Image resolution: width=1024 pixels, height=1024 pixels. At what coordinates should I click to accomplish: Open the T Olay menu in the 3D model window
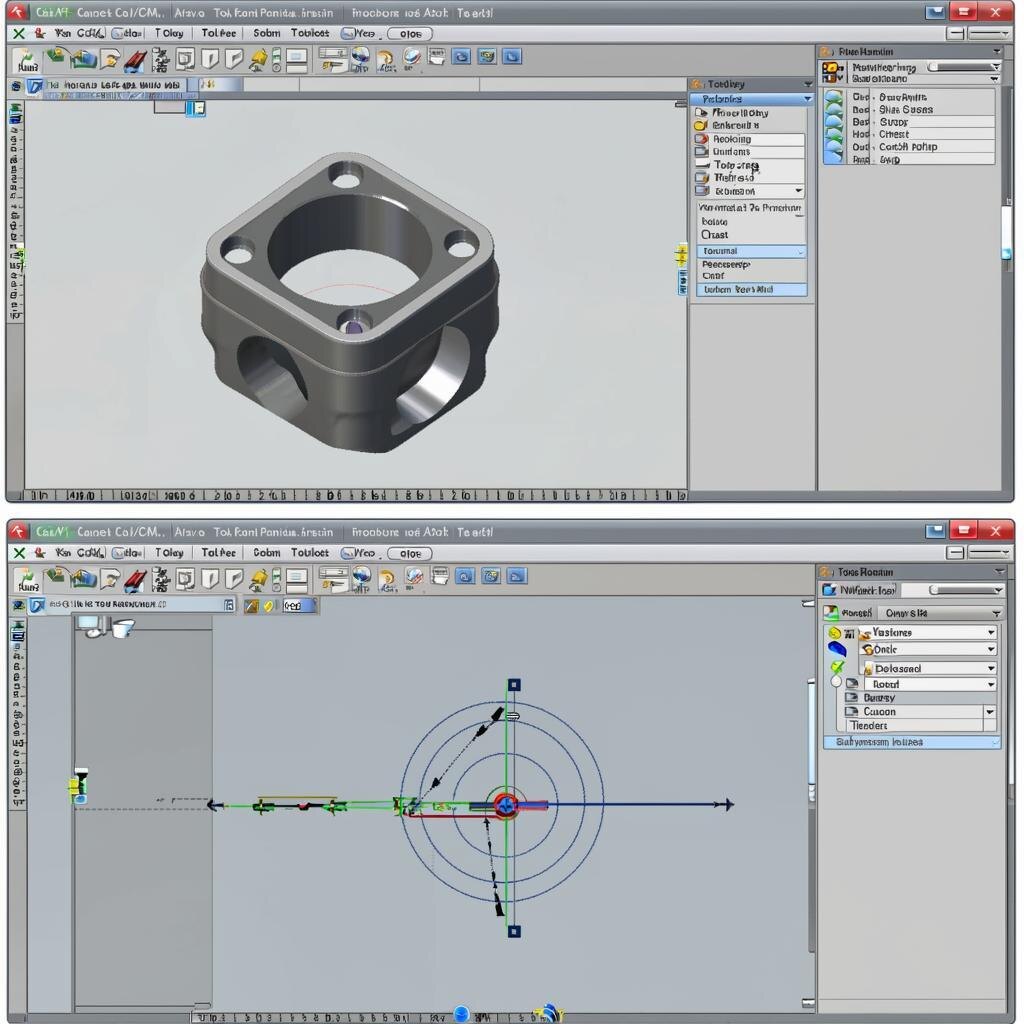tap(168, 33)
